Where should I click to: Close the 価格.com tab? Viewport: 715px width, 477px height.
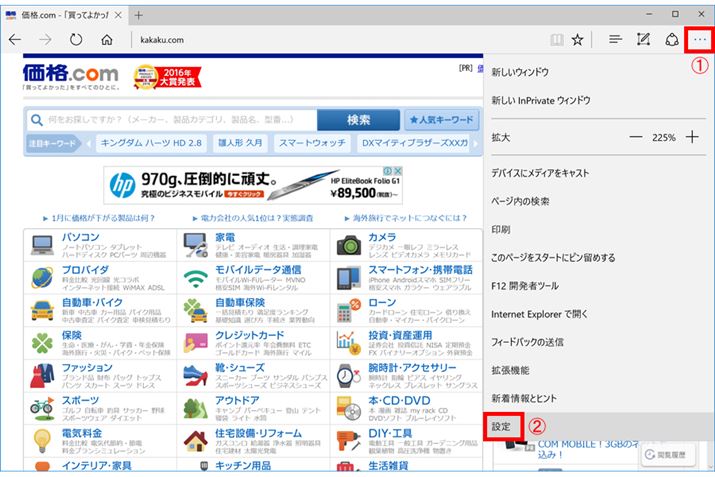(118, 15)
